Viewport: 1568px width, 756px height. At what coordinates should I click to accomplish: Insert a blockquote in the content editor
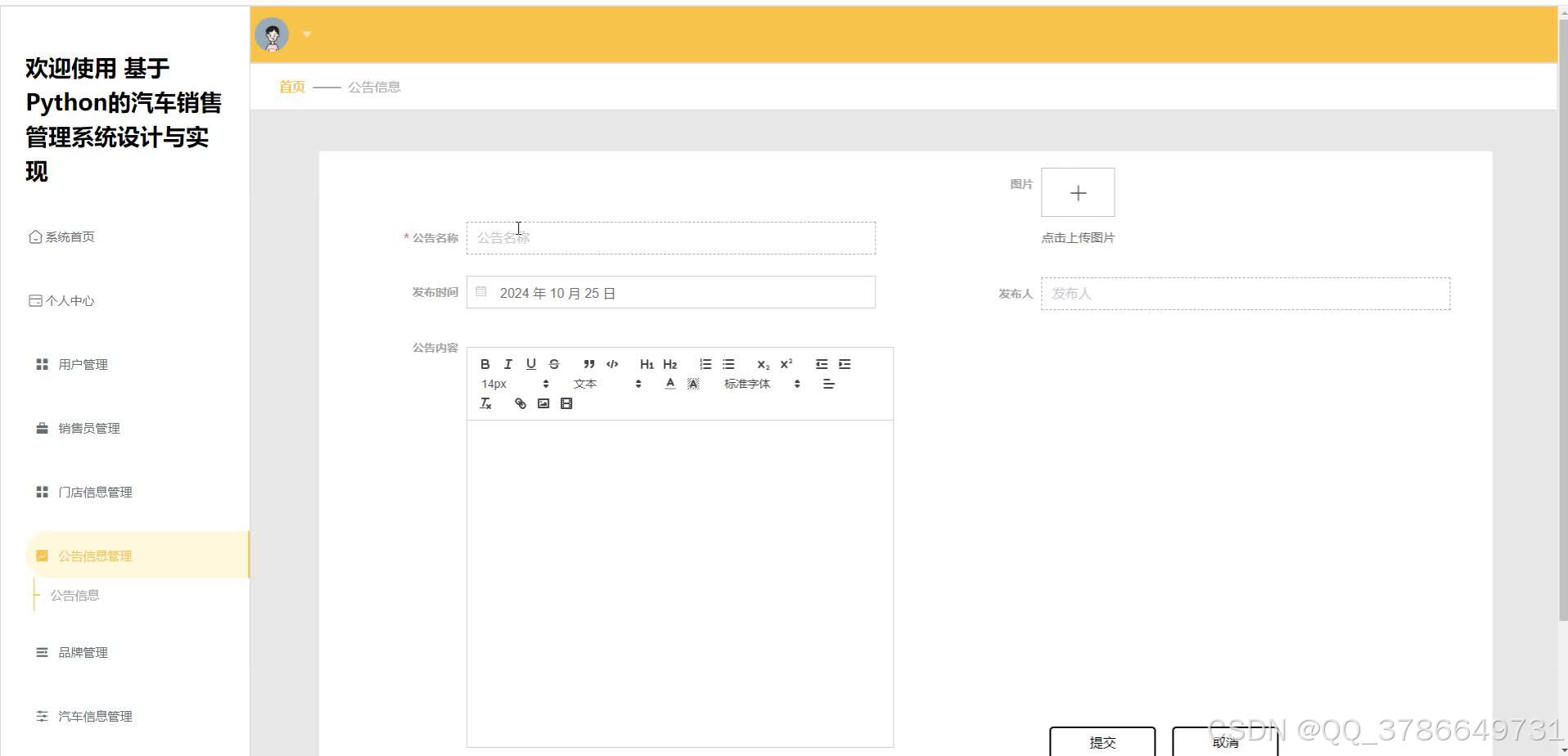(x=588, y=363)
